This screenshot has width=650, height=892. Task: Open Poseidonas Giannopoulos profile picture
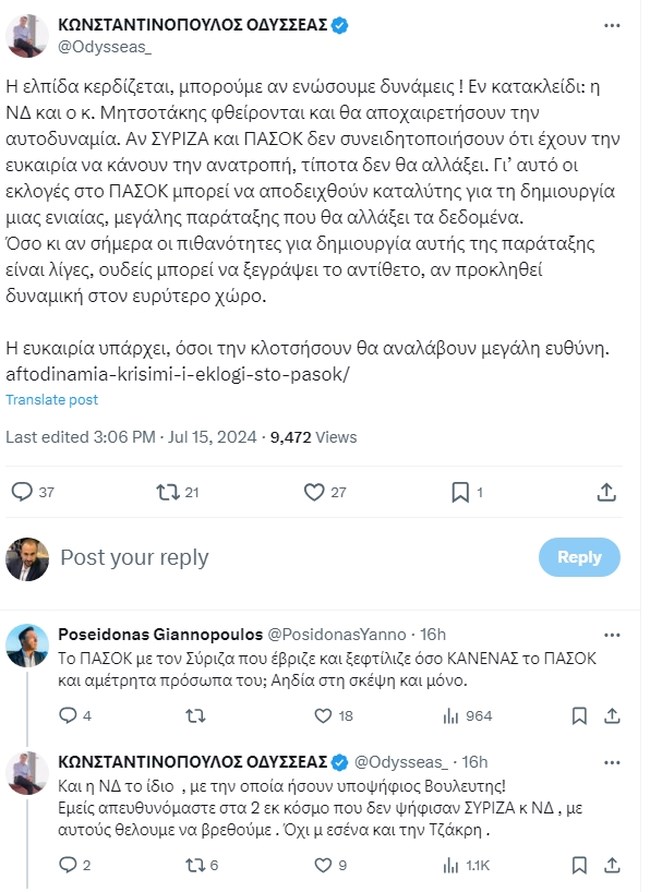click(x=26, y=647)
